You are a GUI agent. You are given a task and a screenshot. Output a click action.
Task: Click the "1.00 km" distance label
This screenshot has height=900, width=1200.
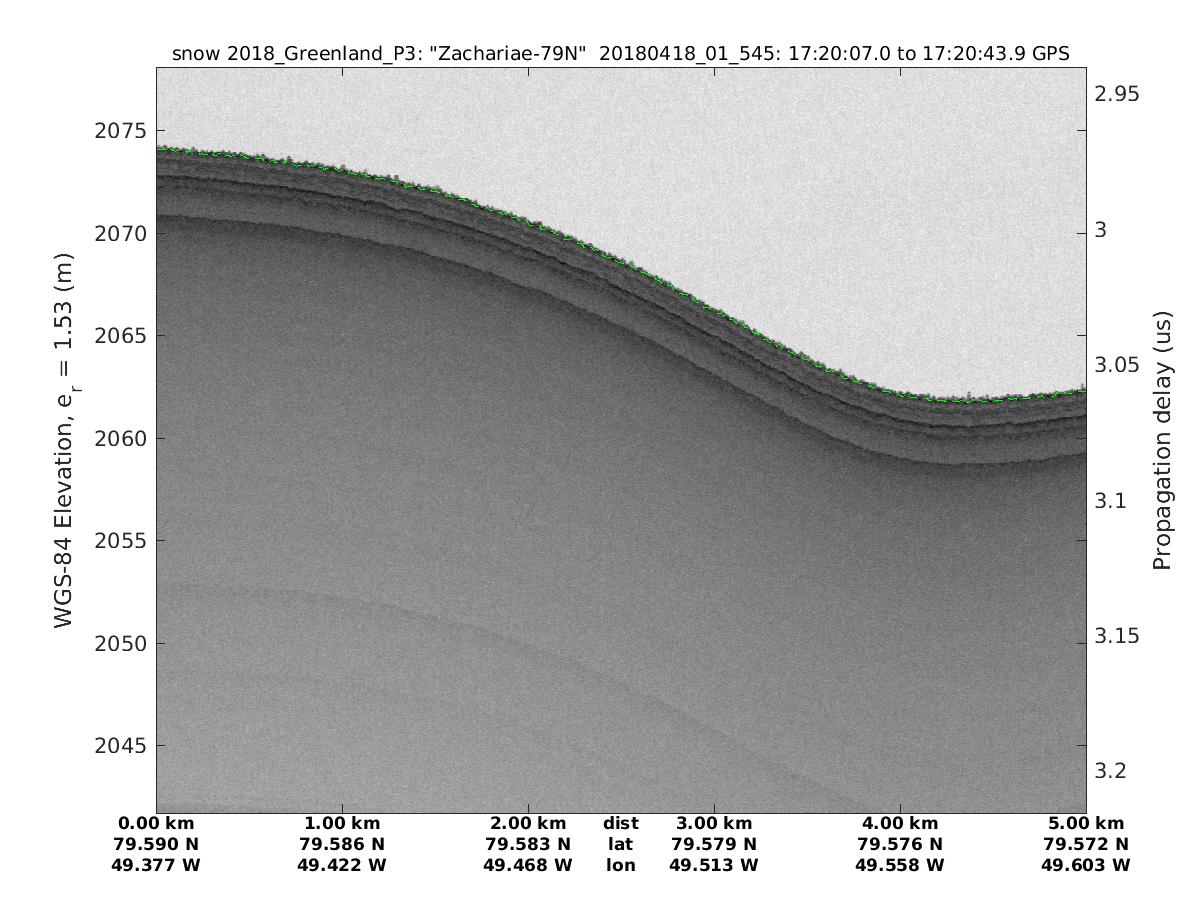[342, 824]
